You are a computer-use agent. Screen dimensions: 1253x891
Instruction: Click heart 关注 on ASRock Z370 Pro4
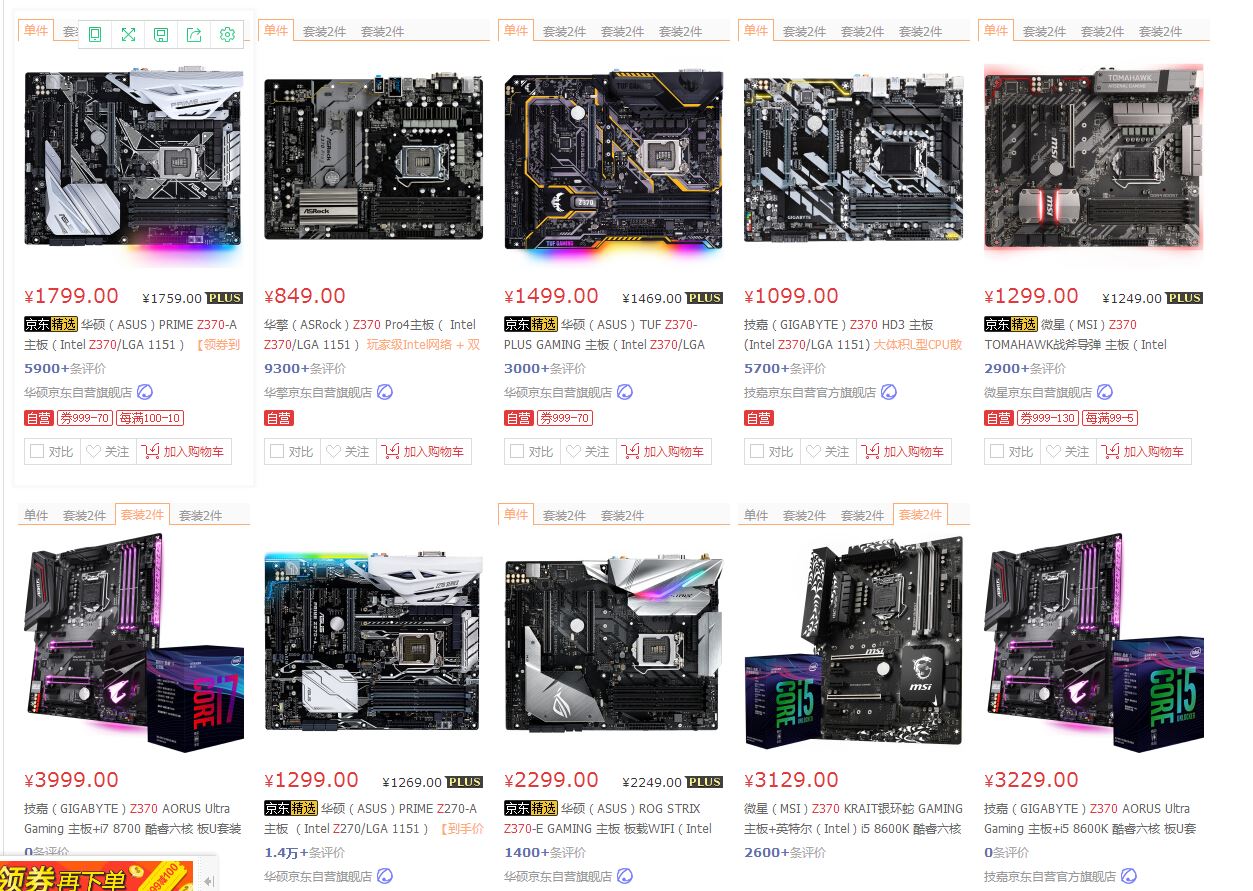coord(348,452)
